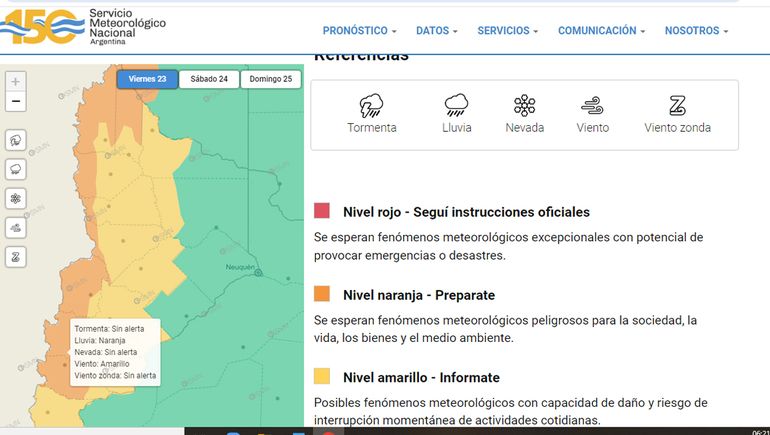Toggle the snowfall layer button on map
The height and width of the screenshot is (435, 770).
[16, 198]
